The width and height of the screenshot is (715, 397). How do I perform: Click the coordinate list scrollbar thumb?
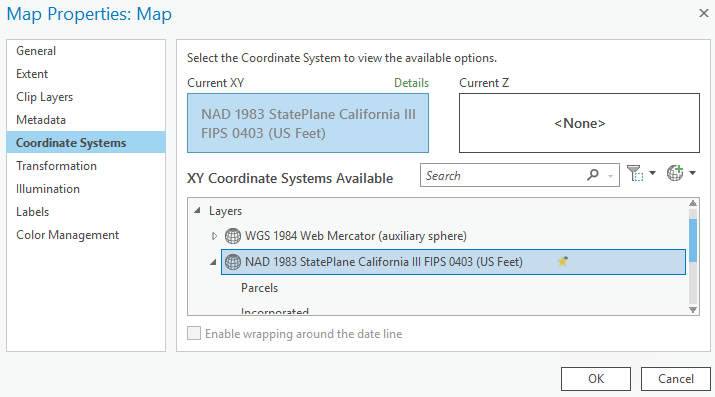pos(693,241)
